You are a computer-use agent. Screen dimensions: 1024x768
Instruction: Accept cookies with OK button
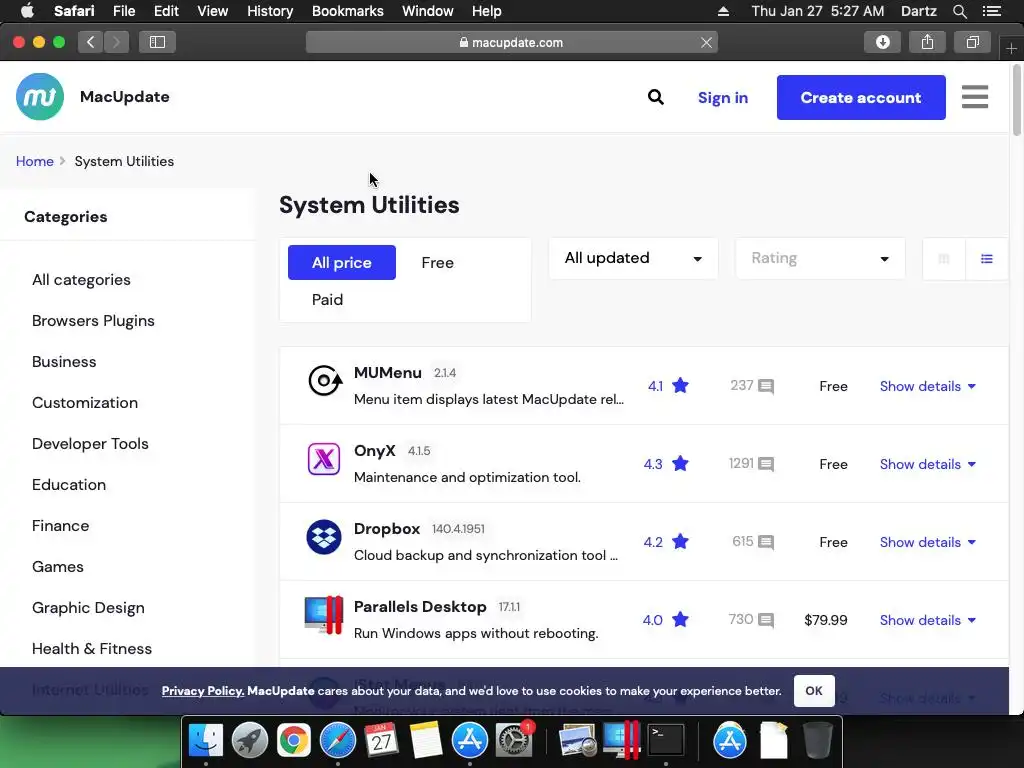point(814,690)
